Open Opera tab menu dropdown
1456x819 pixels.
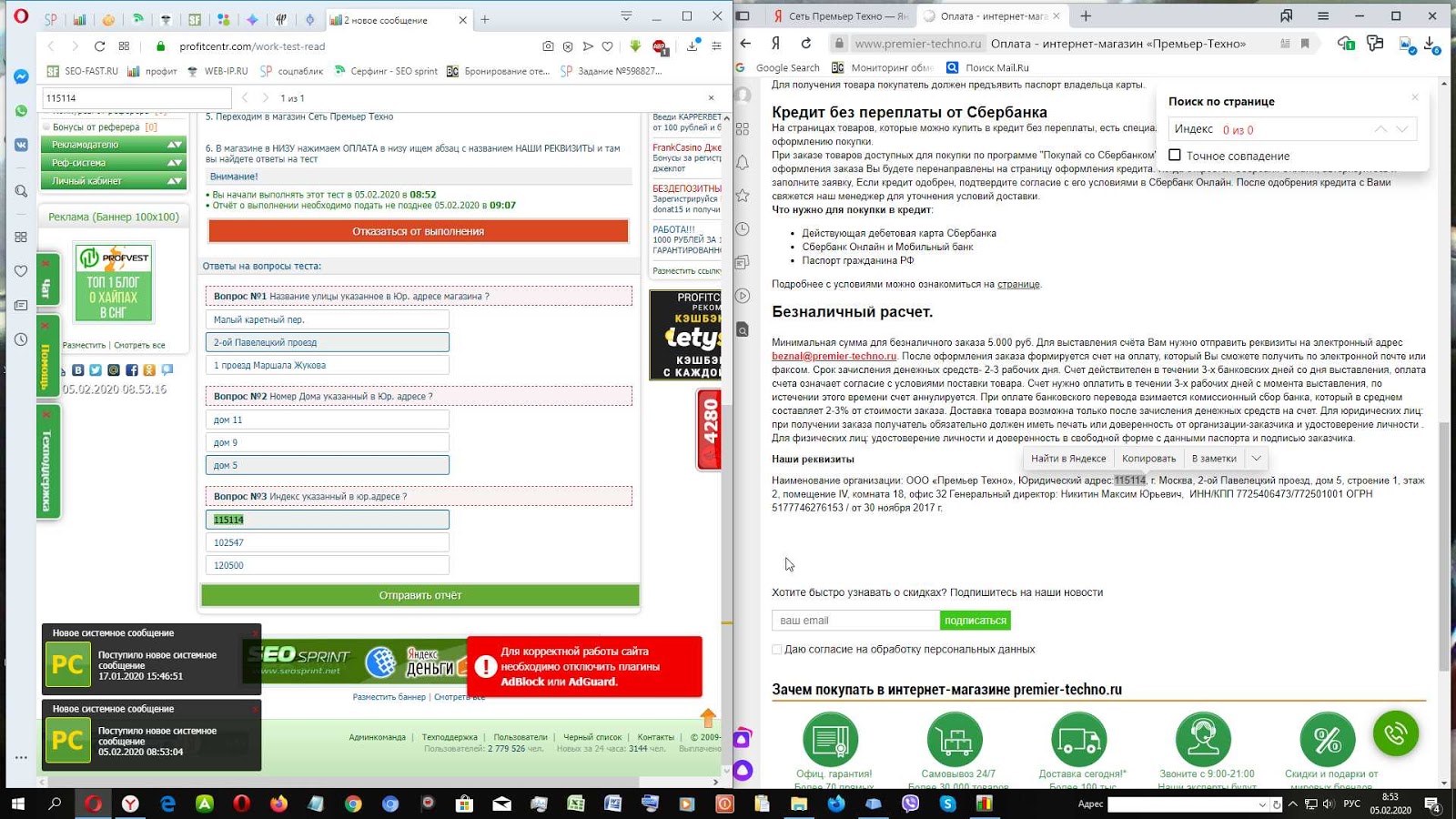coord(626,16)
